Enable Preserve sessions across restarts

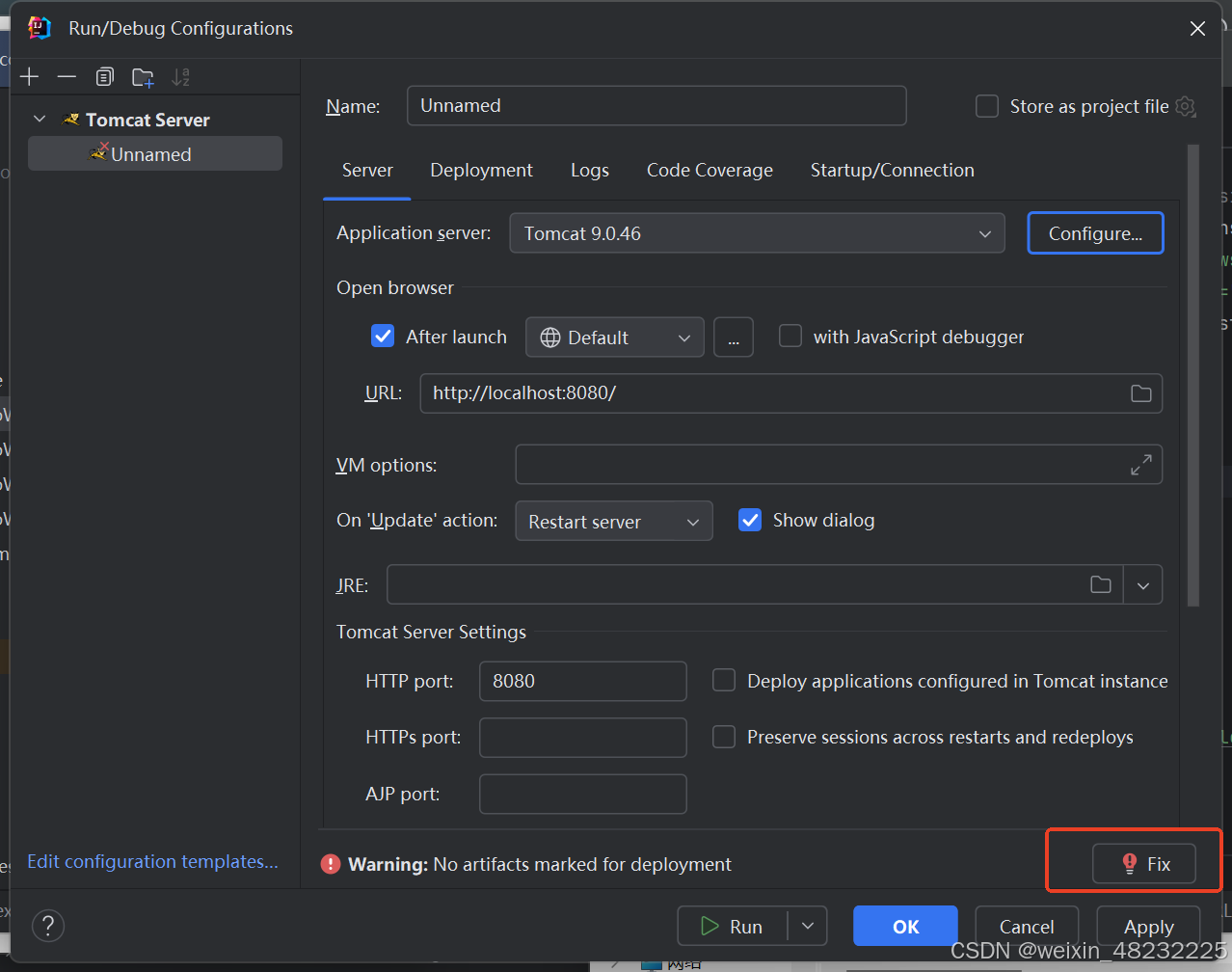tap(724, 737)
